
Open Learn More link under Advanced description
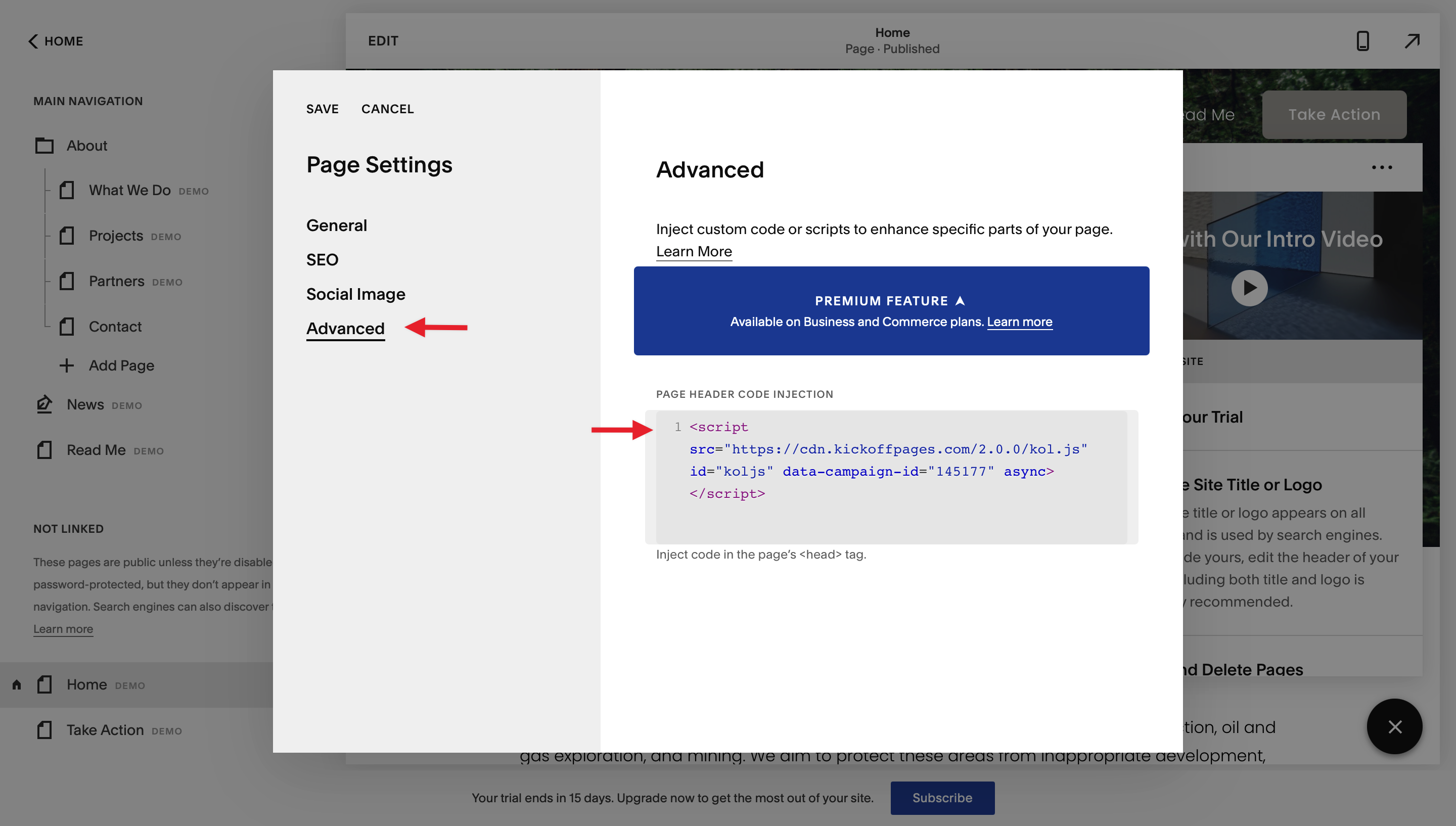pyautogui.click(x=694, y=251)
